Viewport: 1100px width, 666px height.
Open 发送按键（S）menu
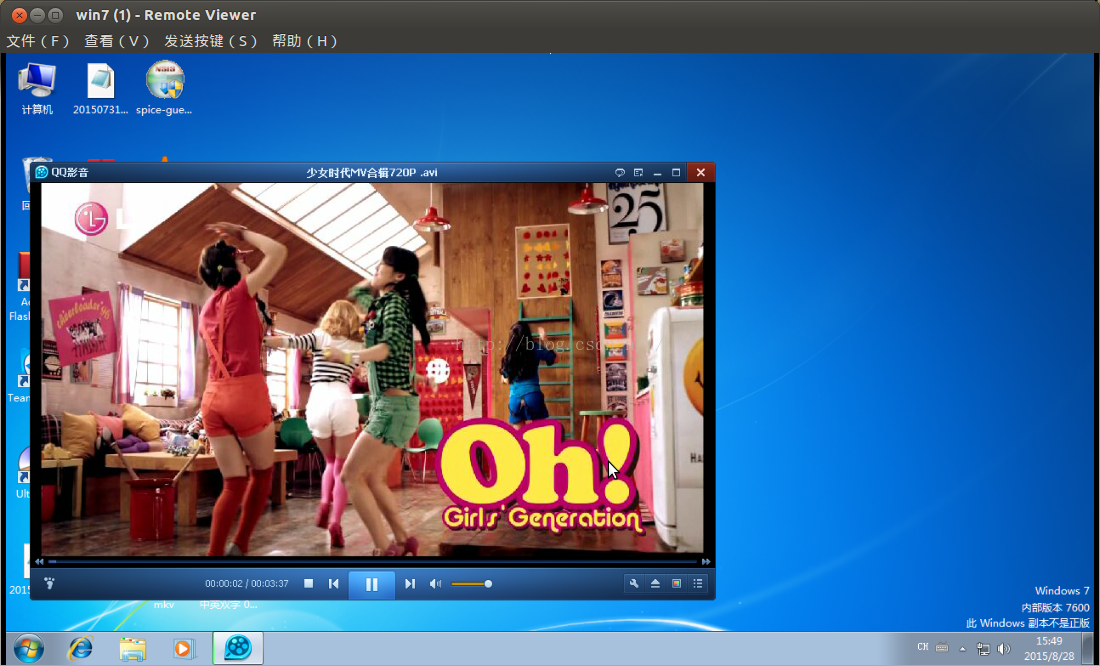click(211, 41)
